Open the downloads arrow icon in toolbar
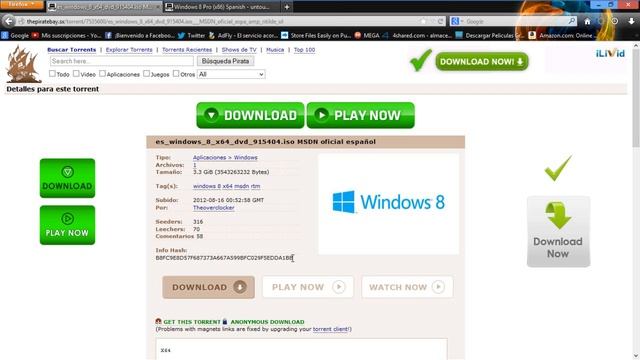The height and width of the screenshot is (360, 640). pos(631,21)
